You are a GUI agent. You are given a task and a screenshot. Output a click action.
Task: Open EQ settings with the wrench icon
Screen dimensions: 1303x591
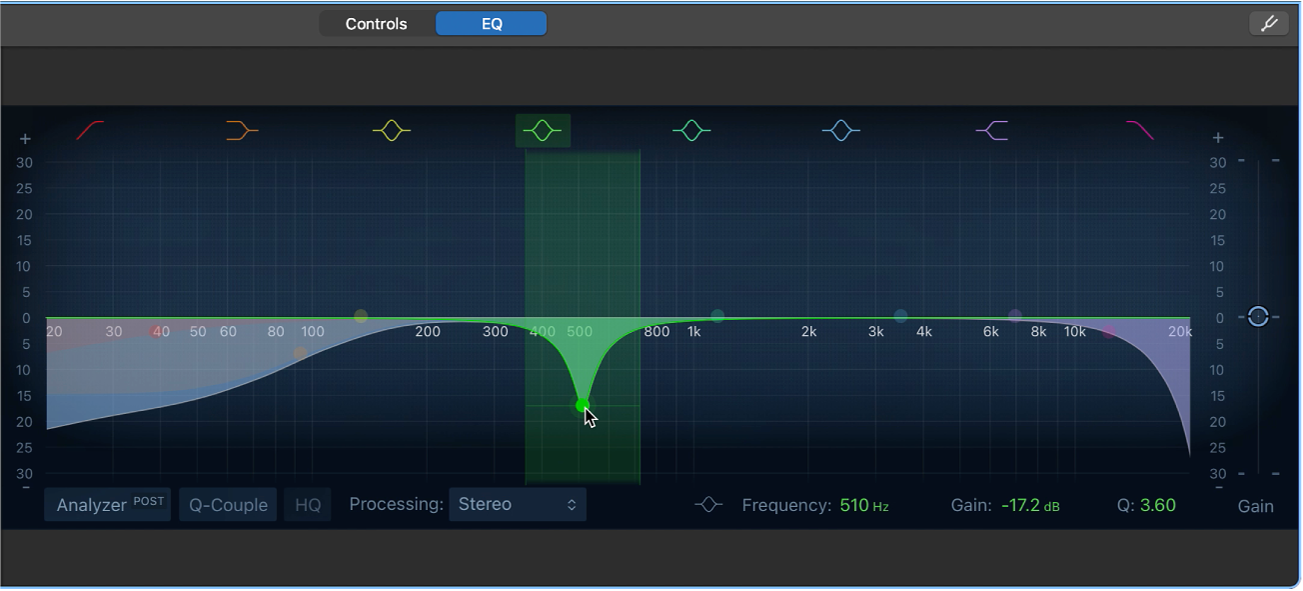(x=1268, y=22)
